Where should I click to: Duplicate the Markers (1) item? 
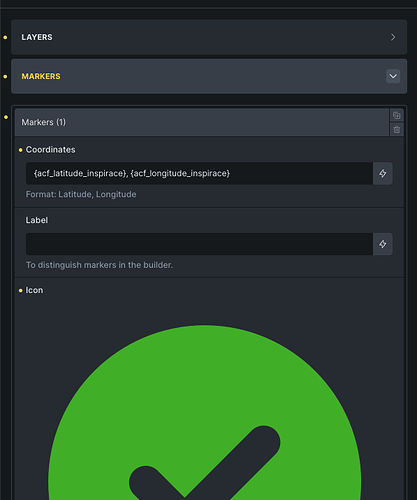[x=396, y=115]
